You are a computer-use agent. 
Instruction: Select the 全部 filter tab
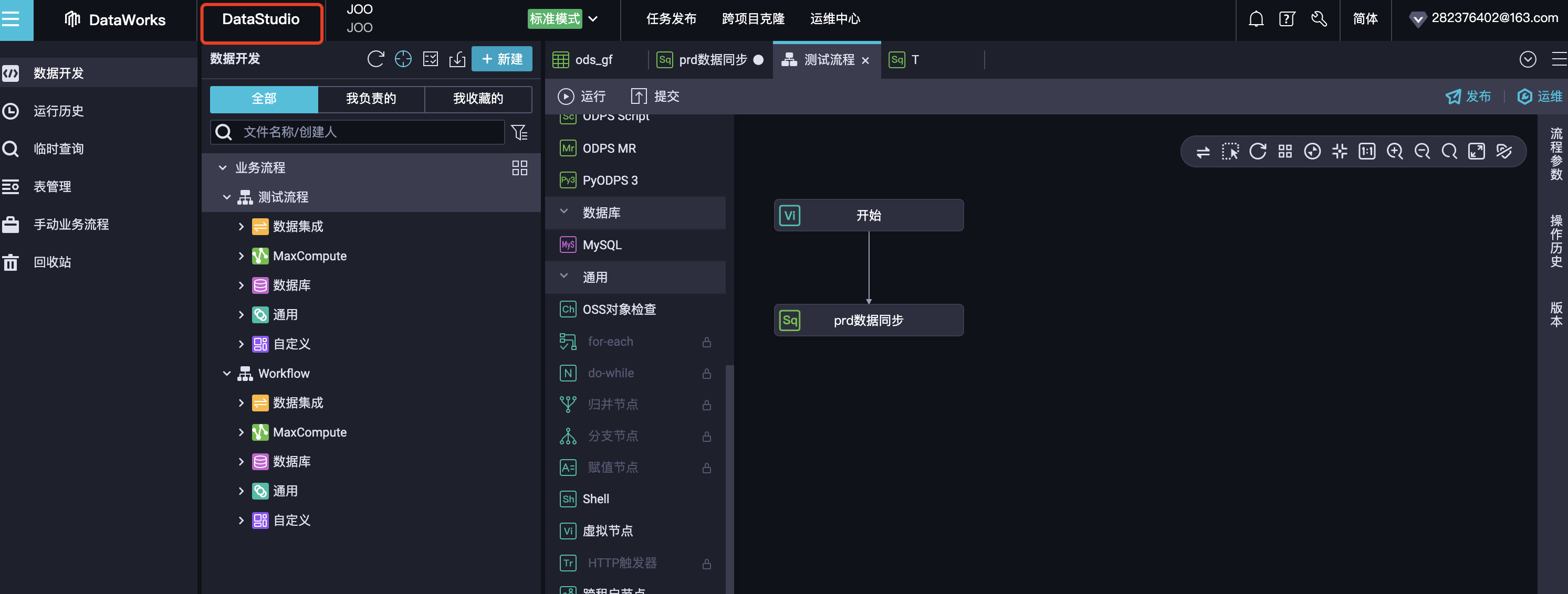pyautogui.click(x=264, y=99)
